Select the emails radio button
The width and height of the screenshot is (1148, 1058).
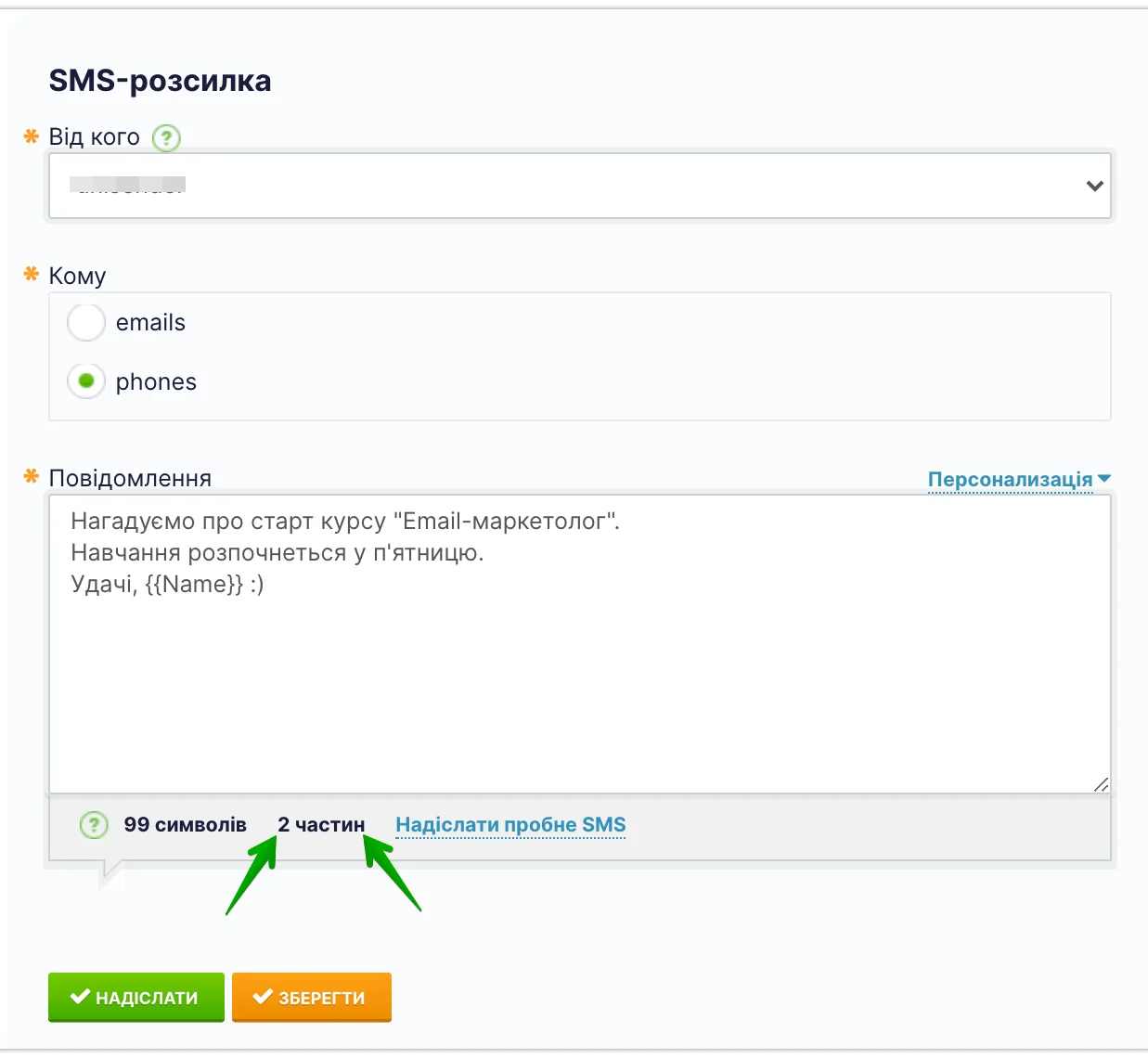click(x=86, y=323)
